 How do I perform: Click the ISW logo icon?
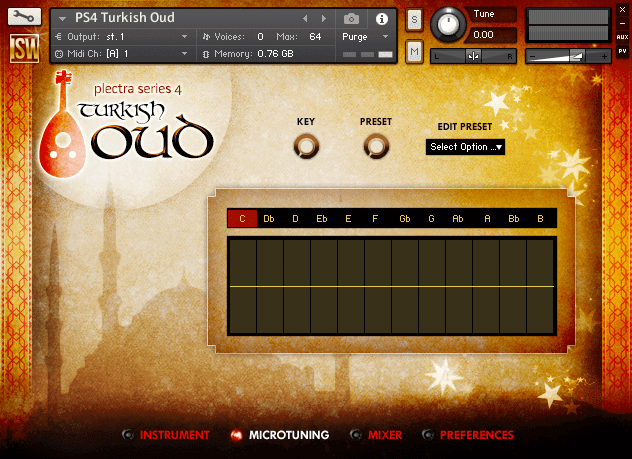(x=25, y=49)
